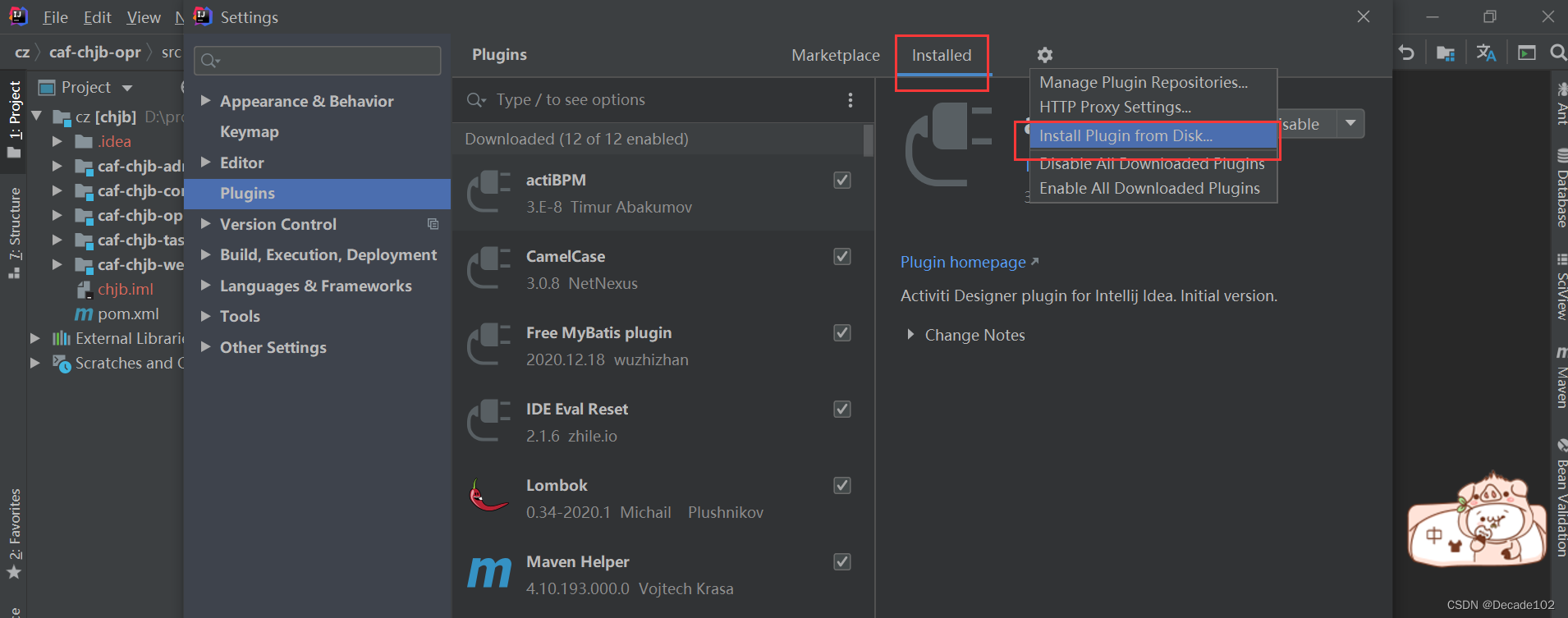This screenshot has height=618, width=1568.
Task: Click the CamelCase plugin plug icon
Action: [x=489, y=268]
